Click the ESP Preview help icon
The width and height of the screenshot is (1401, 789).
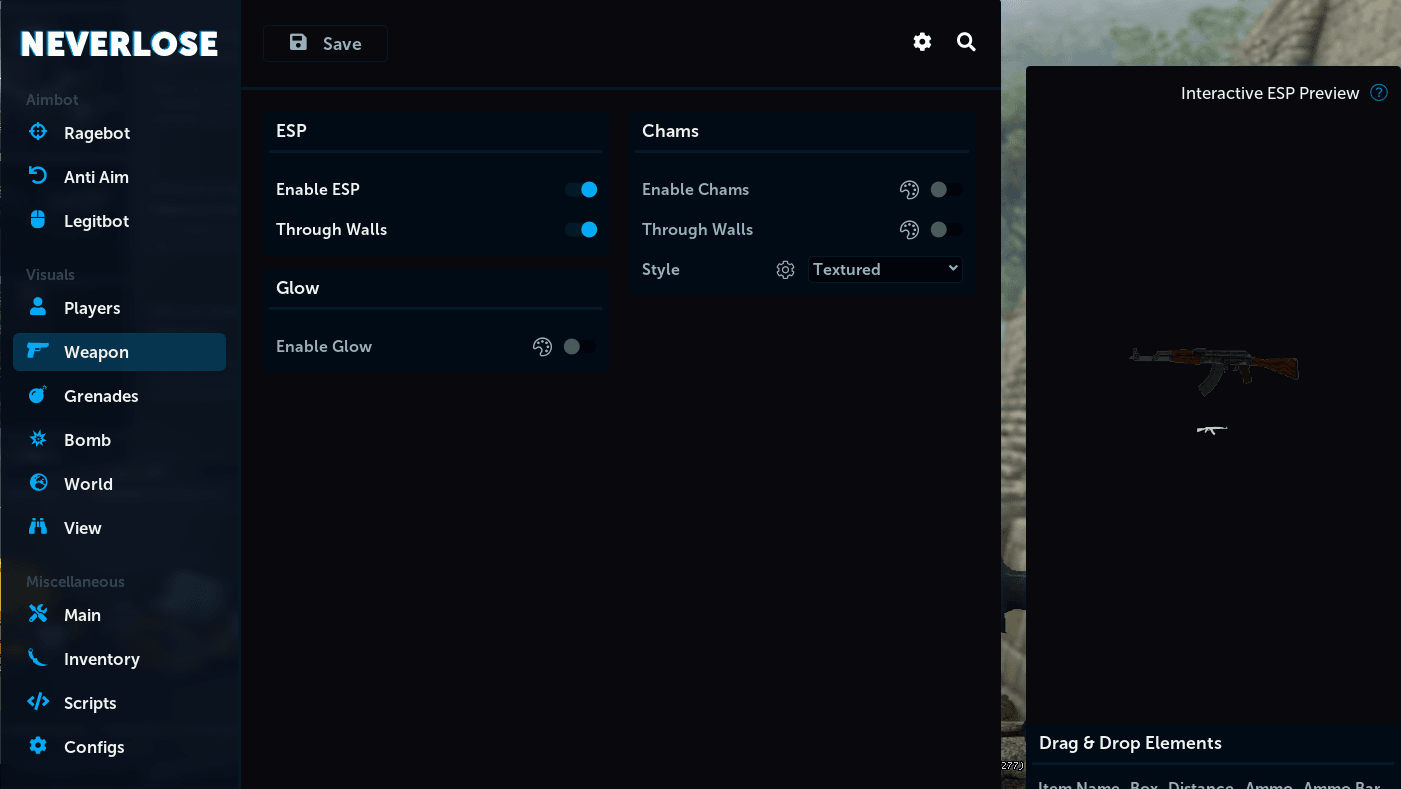click(1379, 93)
